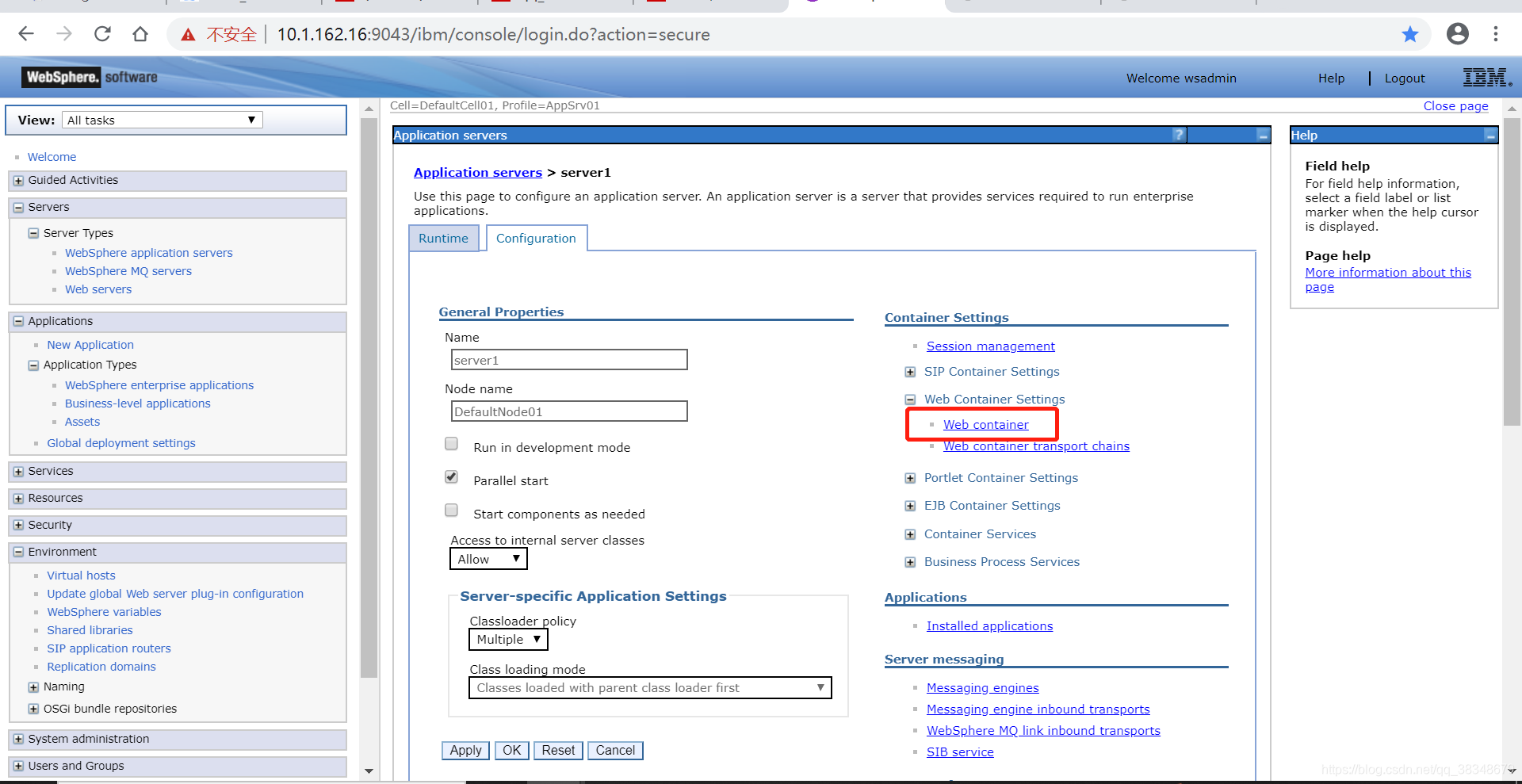Open Installed applications link
This screenshot has width=1522, height=784.
[989, 625]
